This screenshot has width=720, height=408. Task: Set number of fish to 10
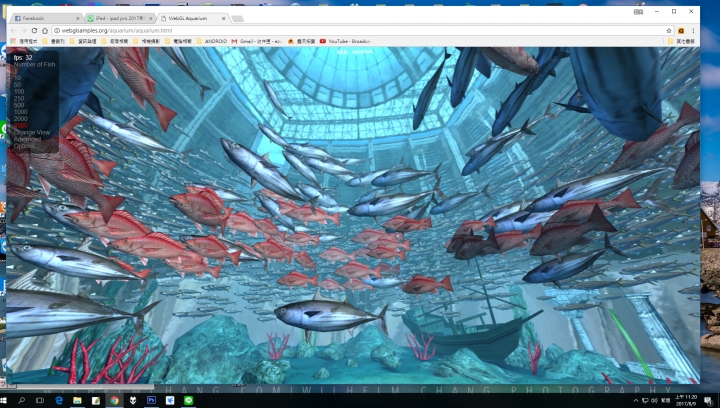tap(17, 78)
